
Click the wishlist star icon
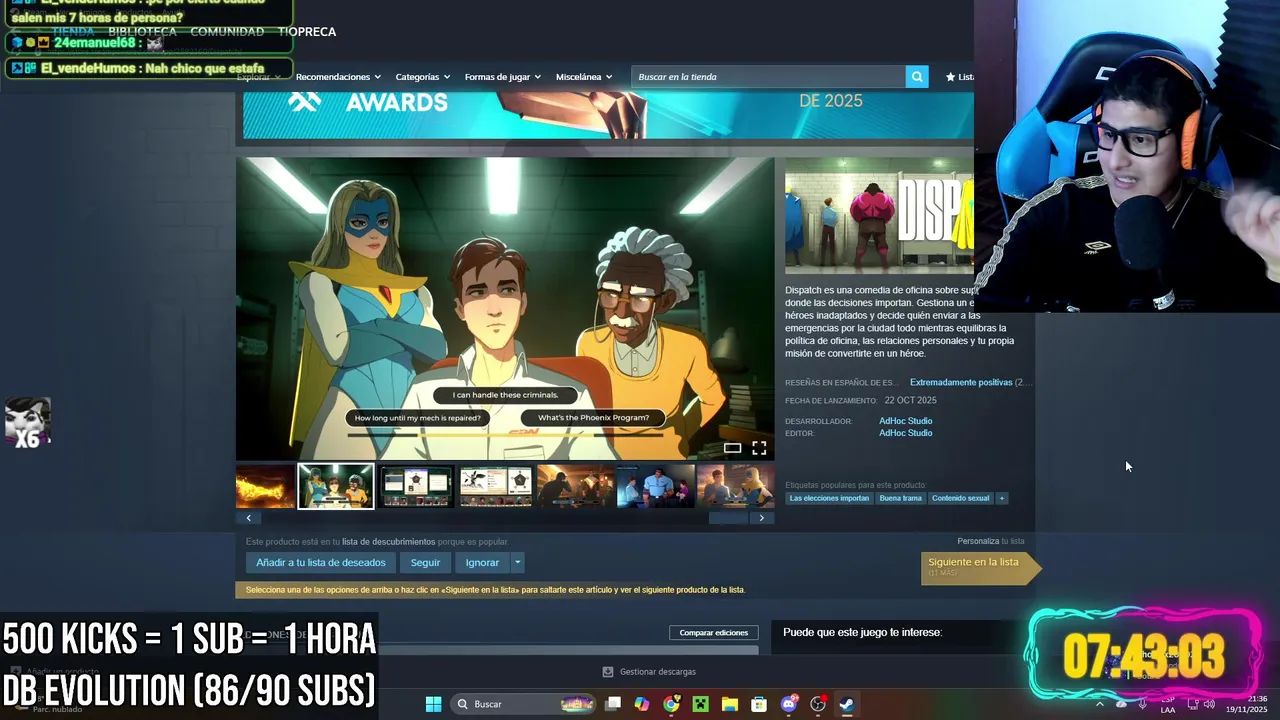[x=950, y=77]
